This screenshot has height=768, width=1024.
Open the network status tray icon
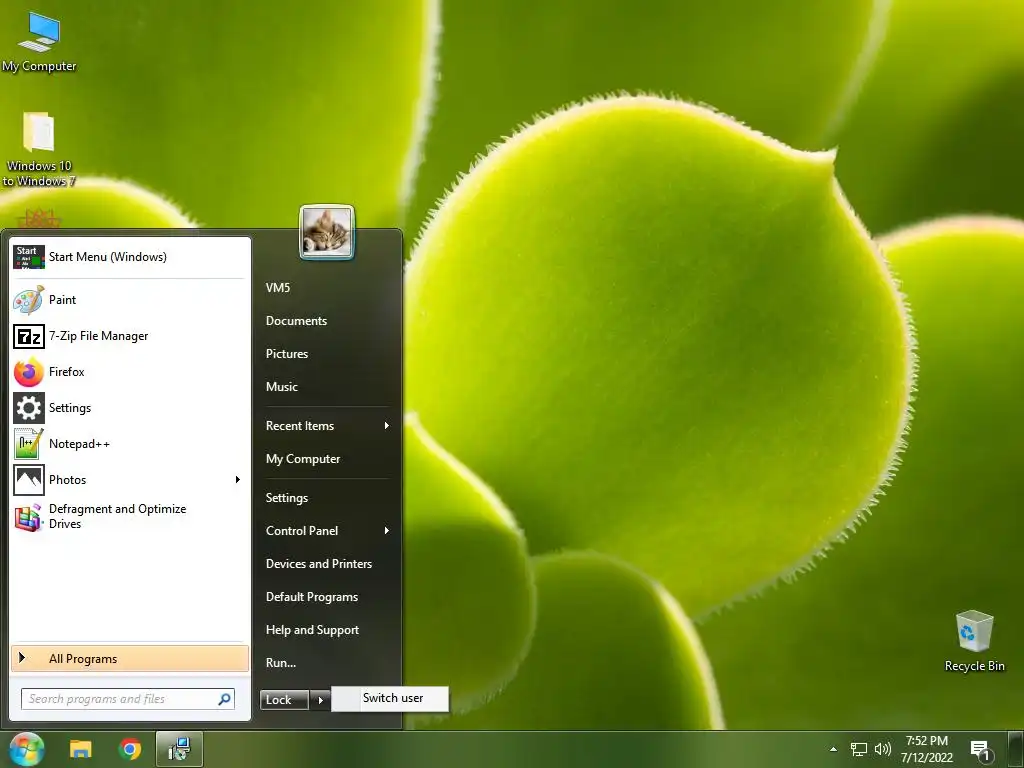(x=858, y=749)
